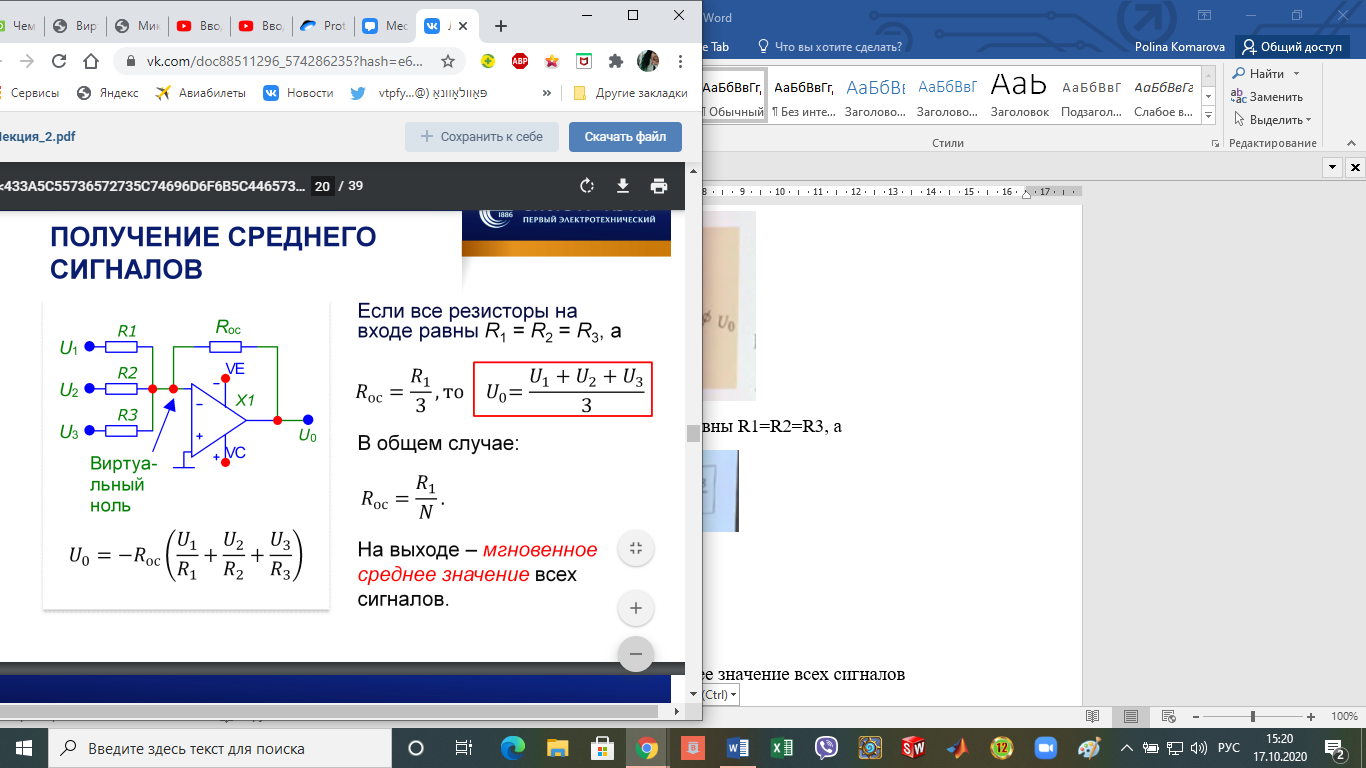Open the AdBlock Plus extension

(x=519, y=61)
